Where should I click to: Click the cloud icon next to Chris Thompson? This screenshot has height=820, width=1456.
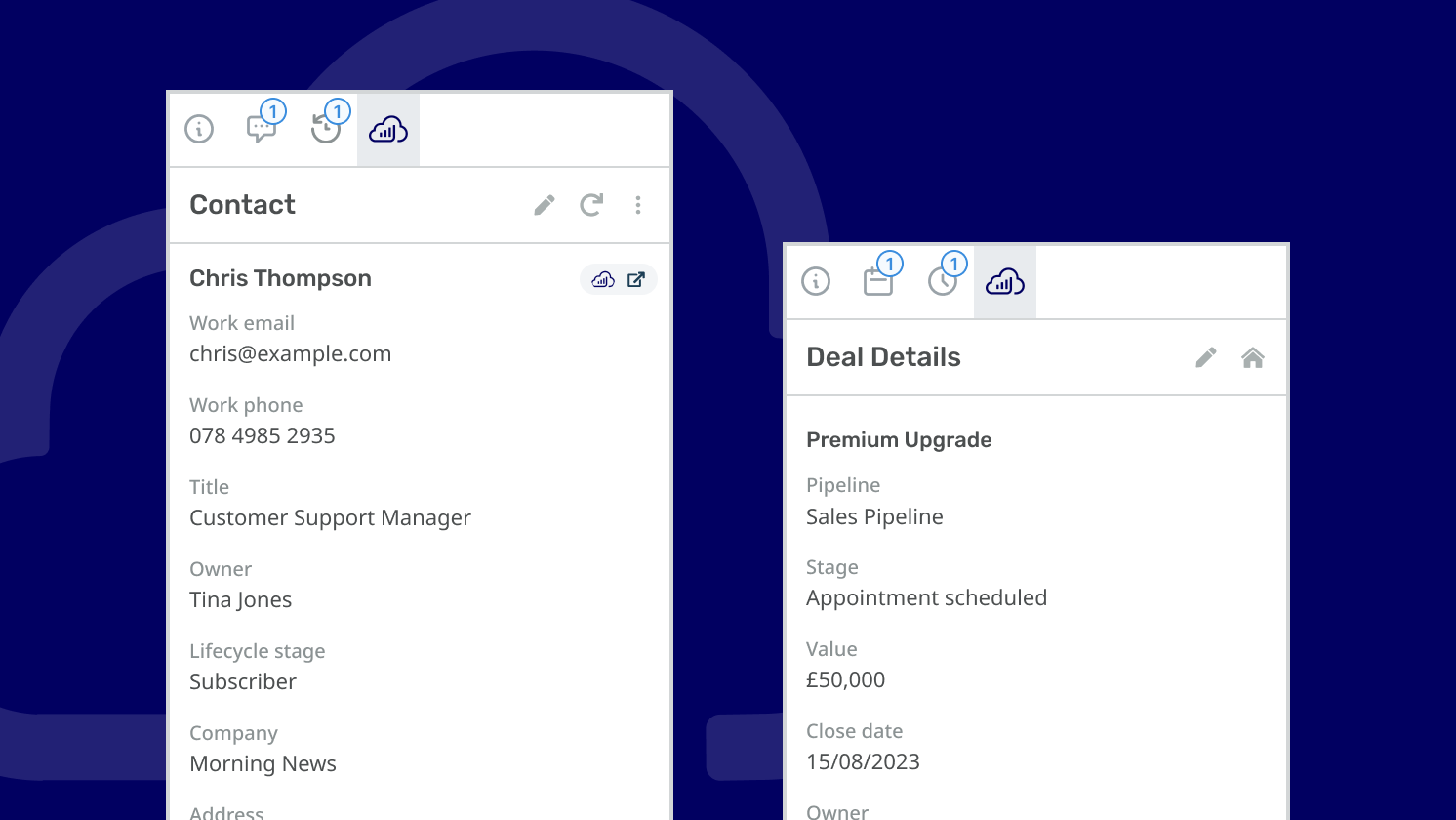[603, 279]
